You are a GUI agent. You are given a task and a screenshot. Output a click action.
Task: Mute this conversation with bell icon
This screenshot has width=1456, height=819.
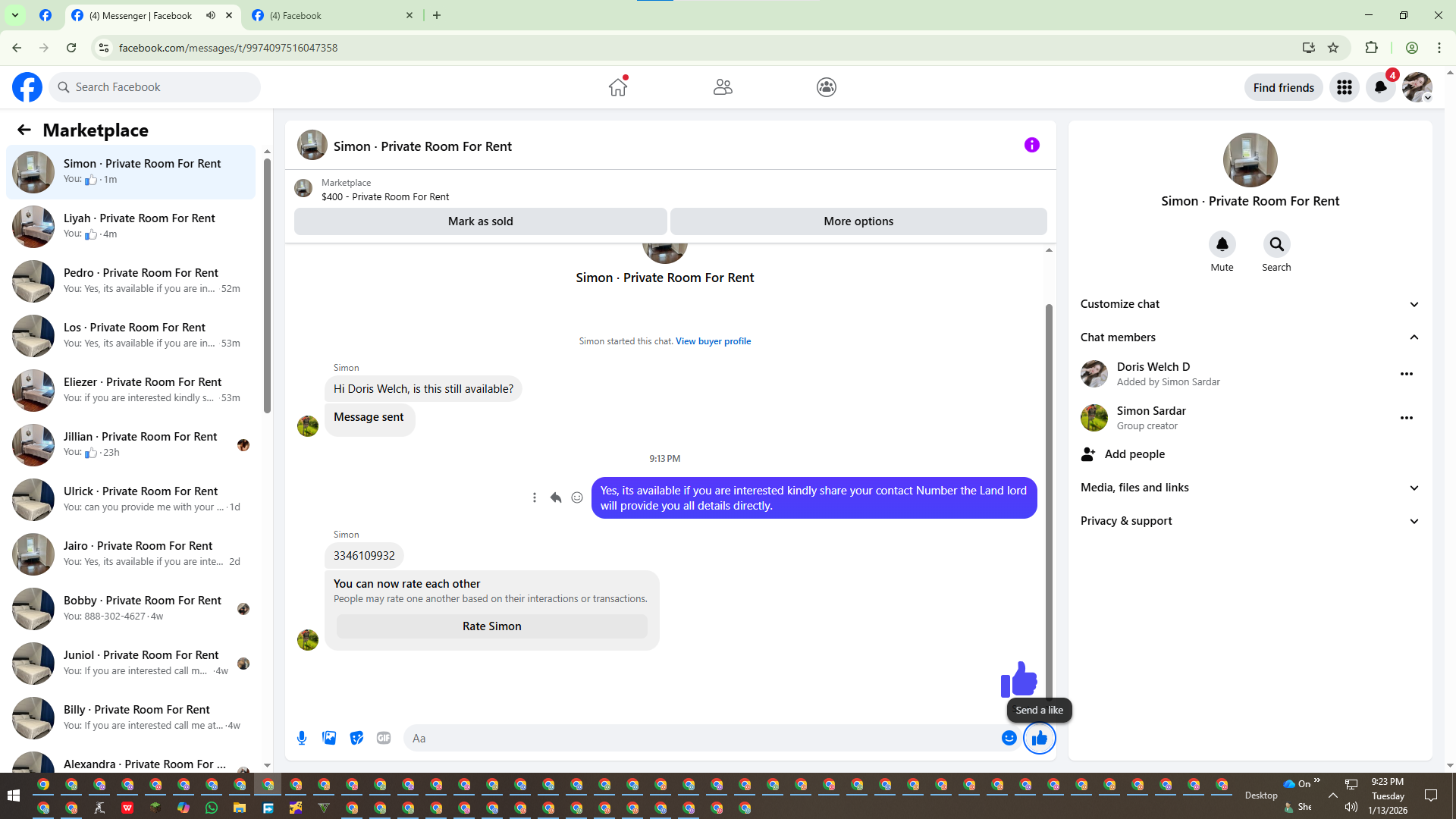1222,244
